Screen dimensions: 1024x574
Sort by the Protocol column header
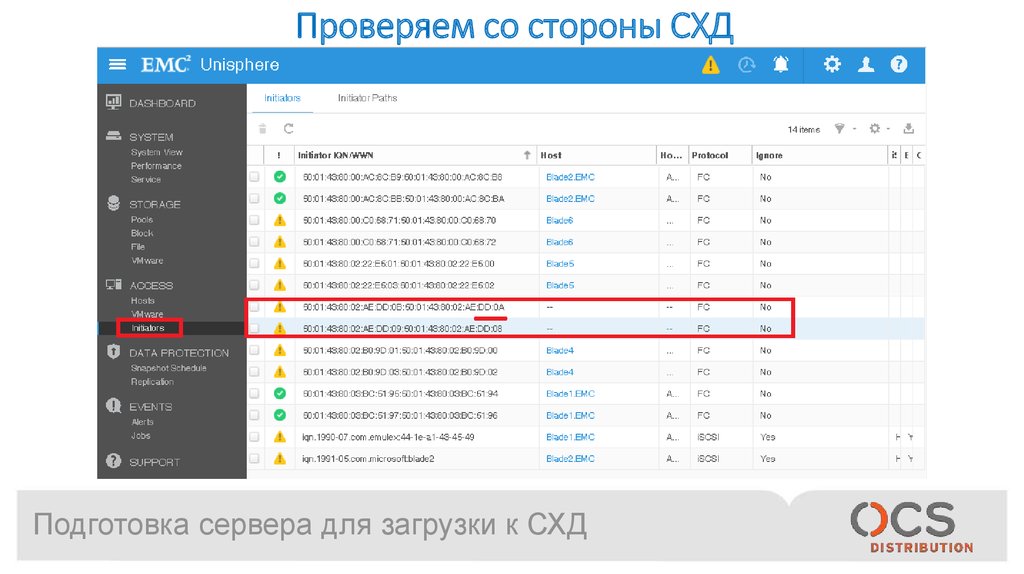tap(710, 155)
